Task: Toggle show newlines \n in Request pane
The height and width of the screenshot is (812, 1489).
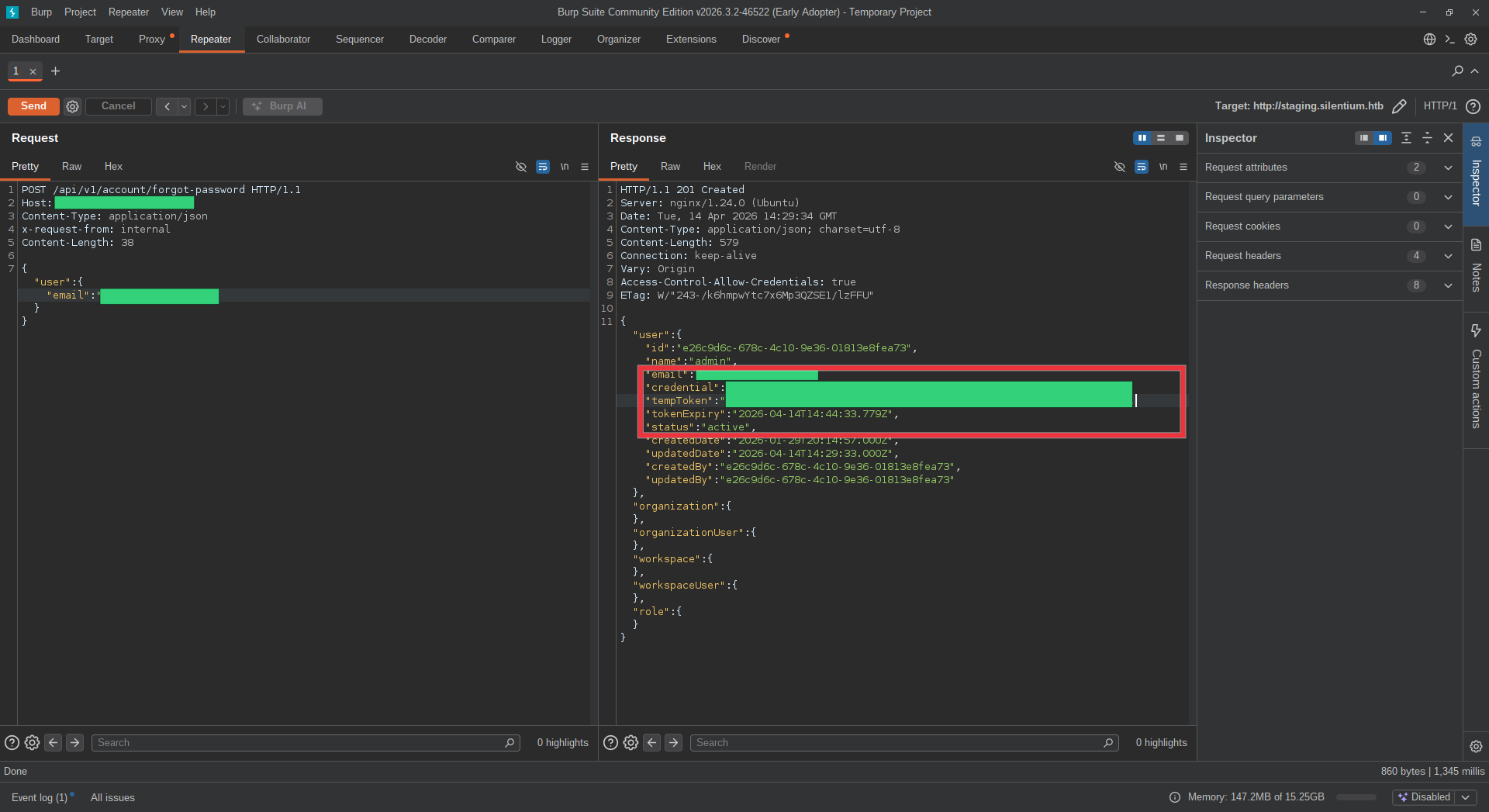Action: pos(565,167)
